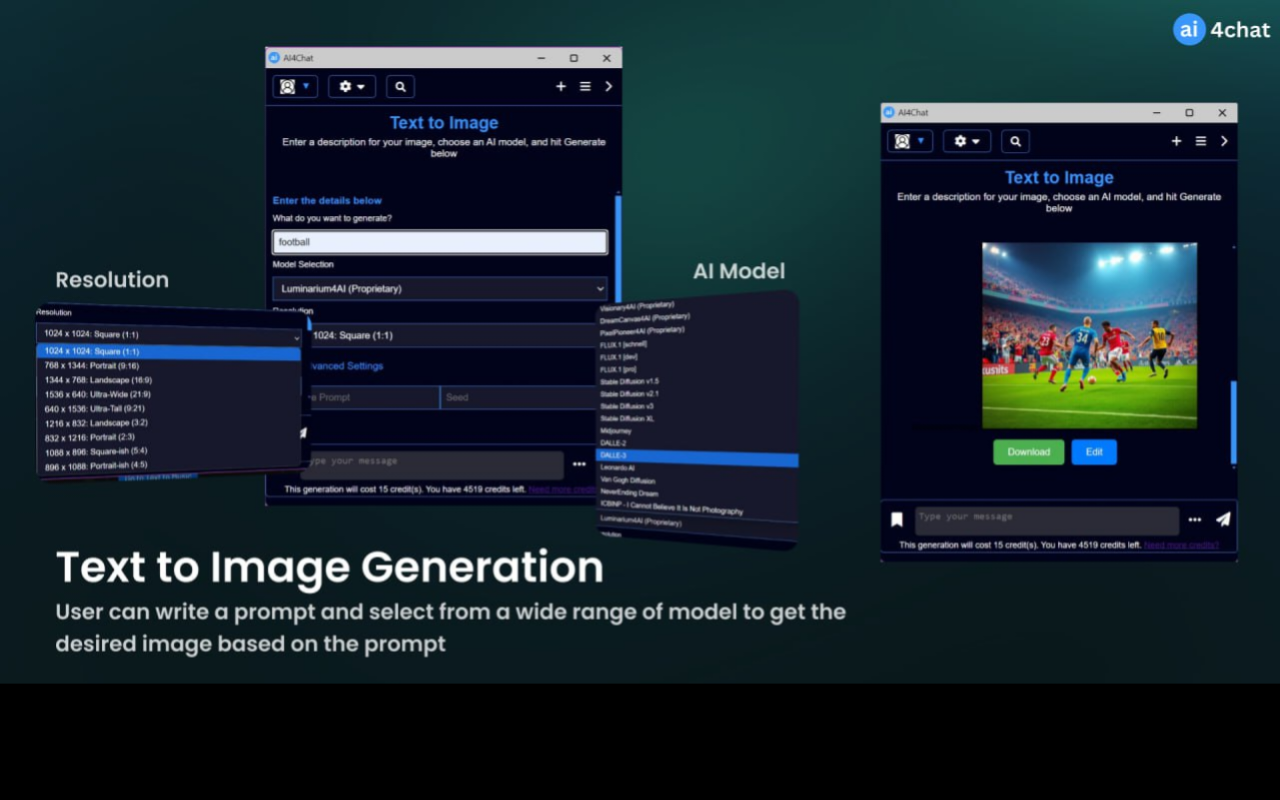This screenshot has width=1280, height=800.
Task: Click the right chevron arrow in the left window
Action: pos(608,87)
